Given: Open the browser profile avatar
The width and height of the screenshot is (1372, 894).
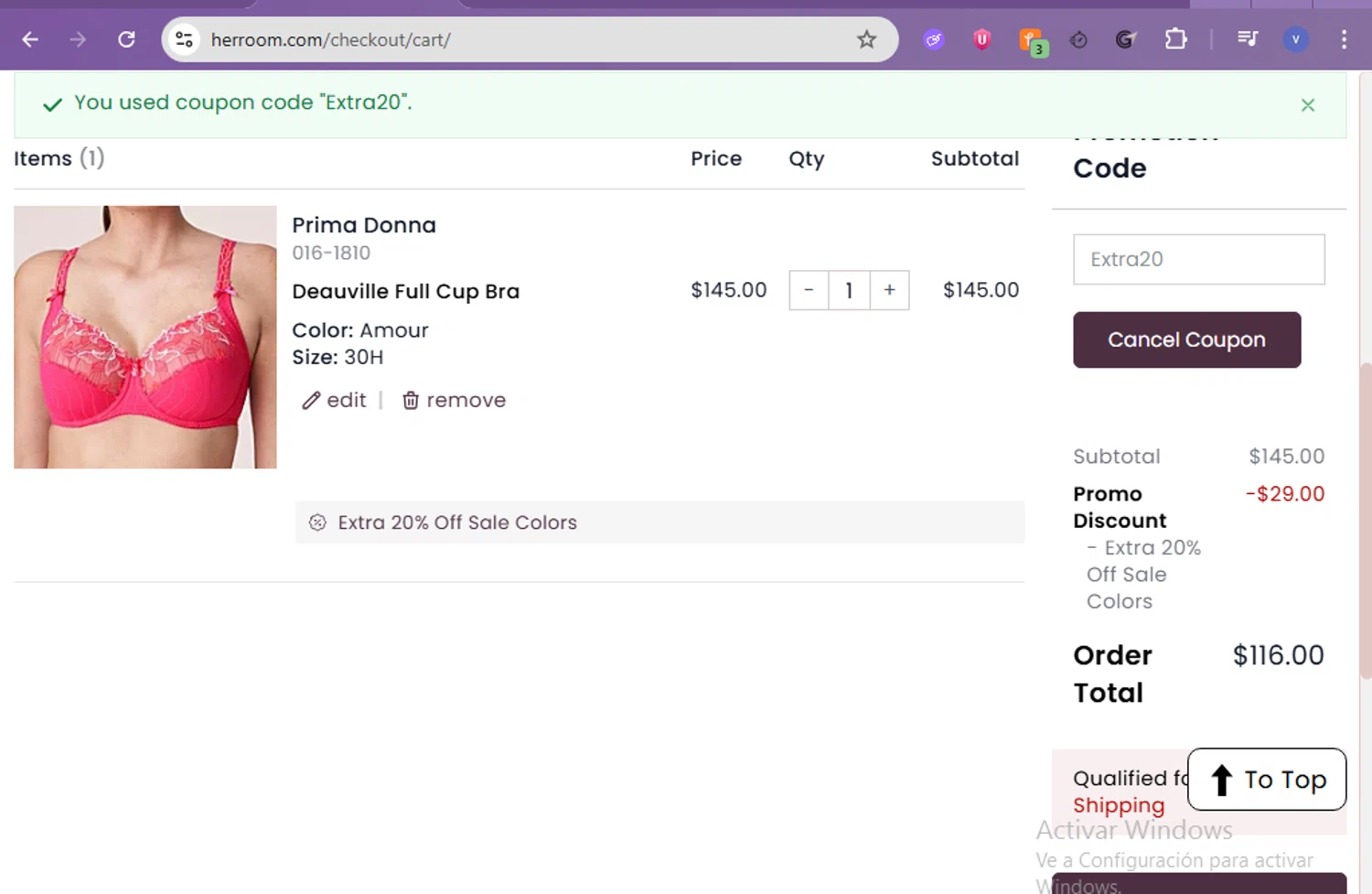Looking at the screenshot, I should [1295, 39].
